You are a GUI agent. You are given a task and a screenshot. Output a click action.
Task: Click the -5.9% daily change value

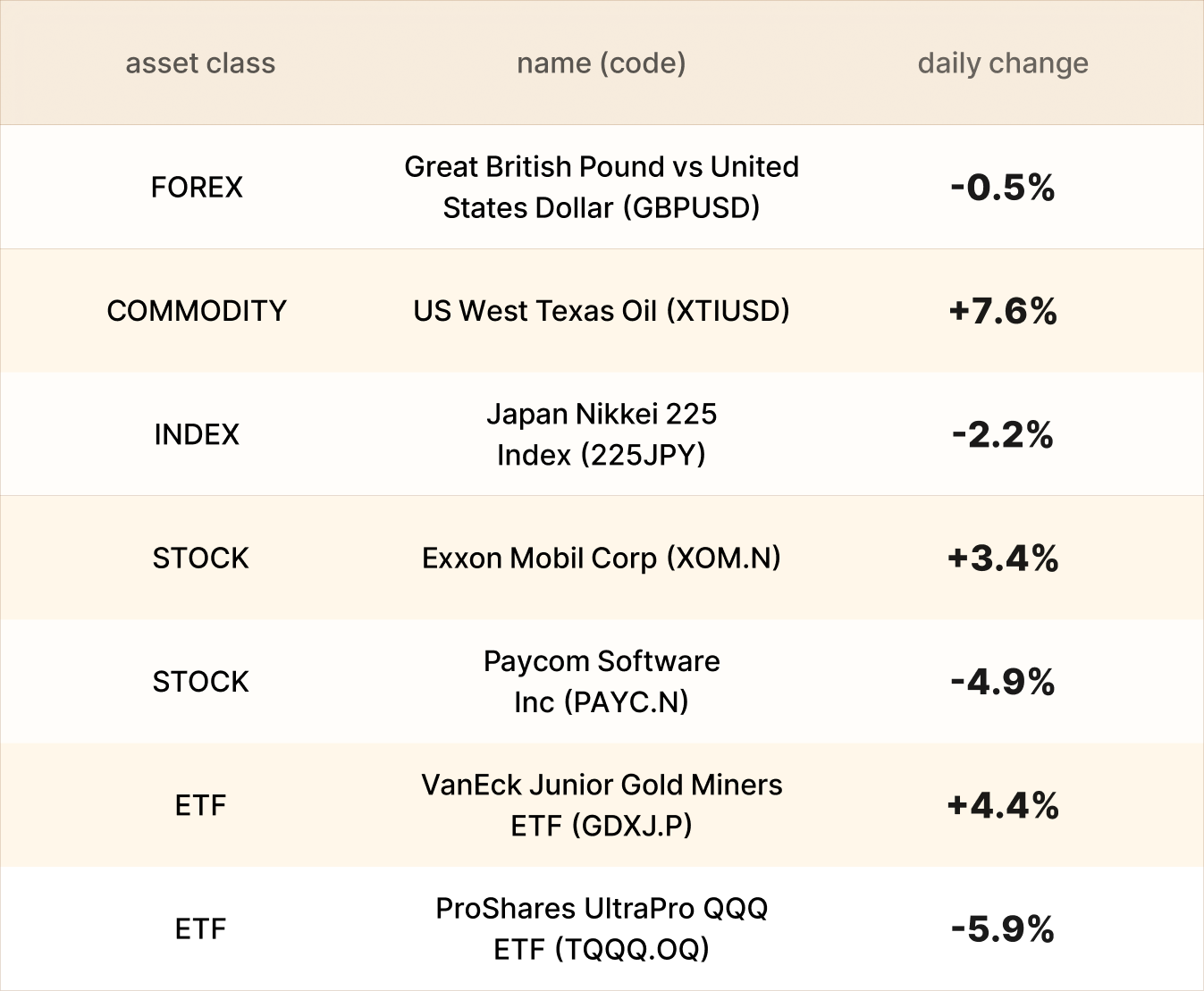pyautogui.click(x=1003, y=929)
